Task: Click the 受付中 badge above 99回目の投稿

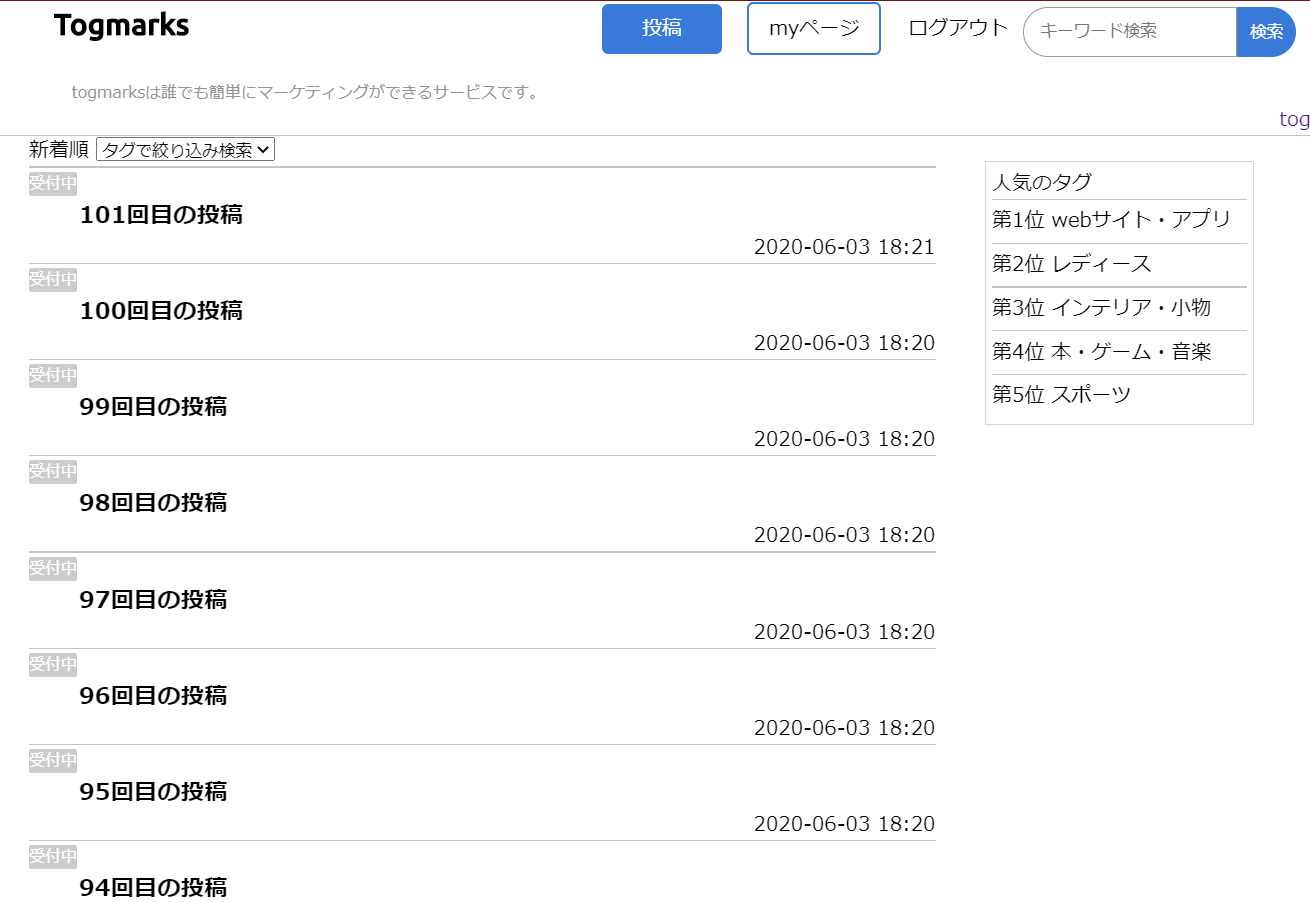Action: point(53,375)
